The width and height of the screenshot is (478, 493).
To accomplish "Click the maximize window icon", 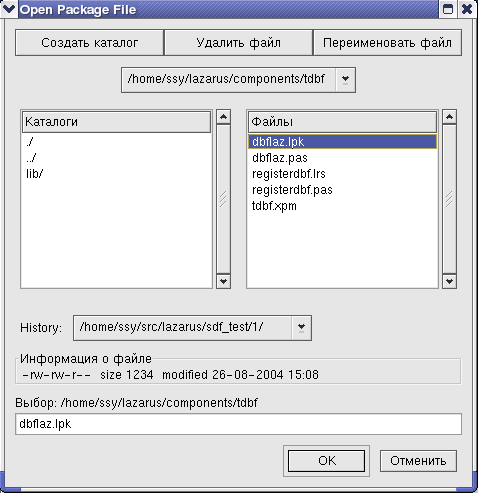I will (x=448, y=9).
